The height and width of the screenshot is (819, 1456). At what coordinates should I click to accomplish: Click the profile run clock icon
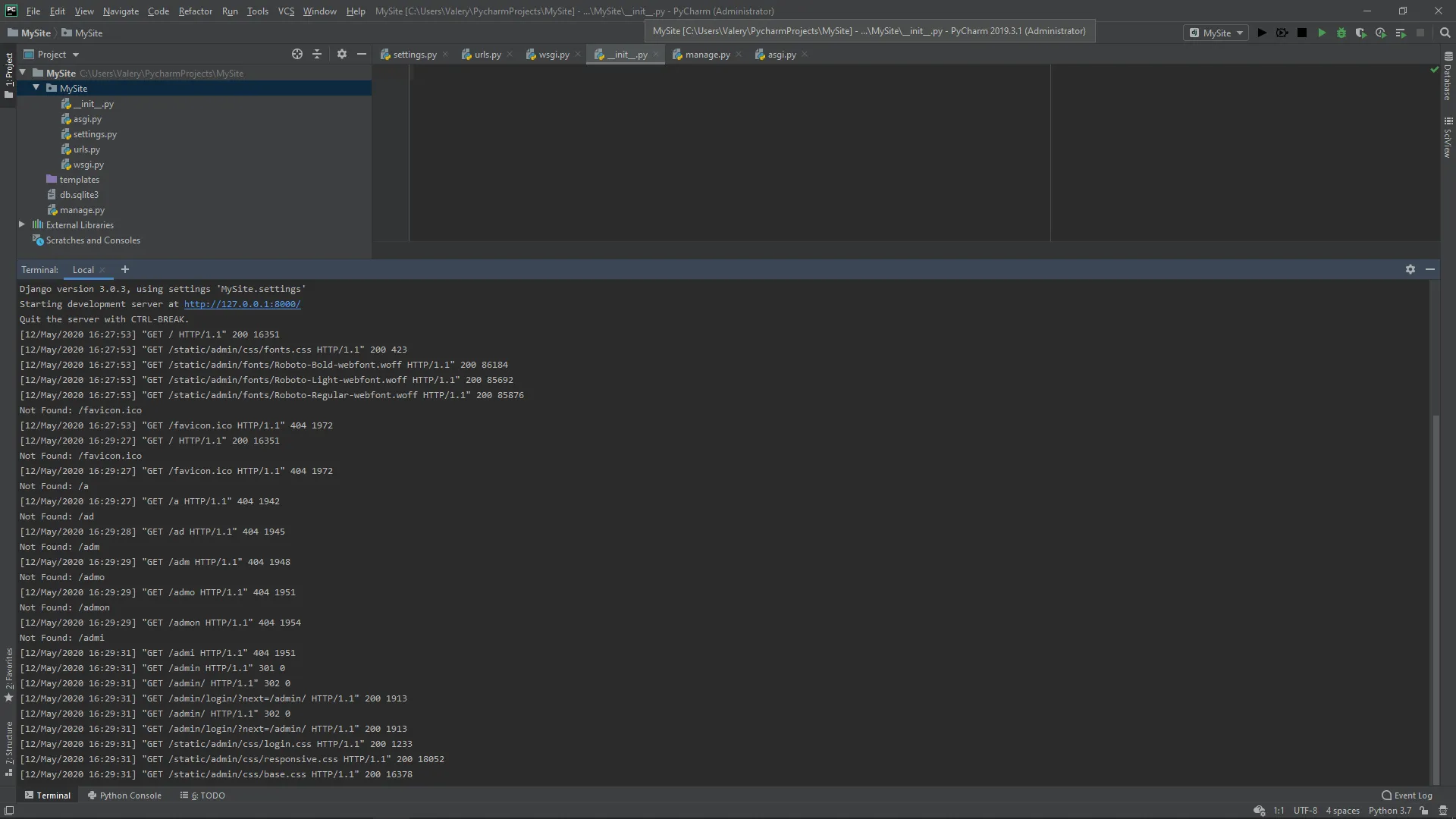1381,33
